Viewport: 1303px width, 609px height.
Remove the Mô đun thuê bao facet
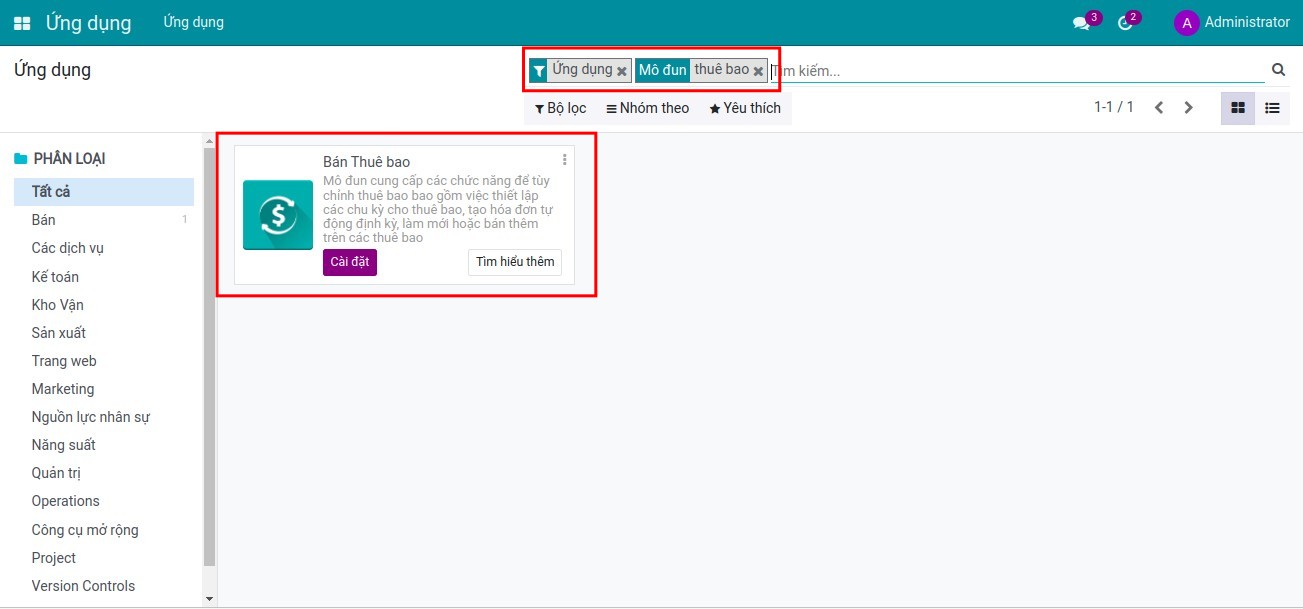(758, 71)
